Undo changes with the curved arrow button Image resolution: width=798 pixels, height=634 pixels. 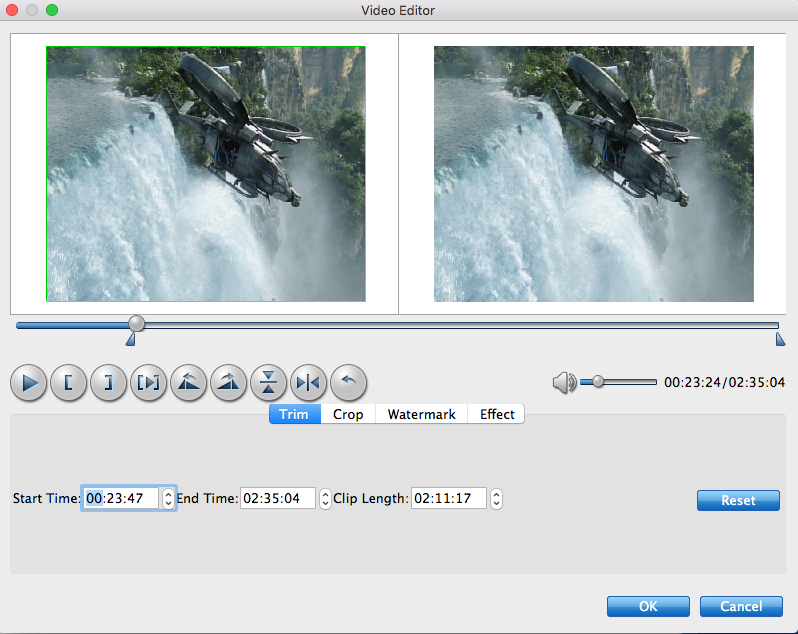click(x=349, y=382)
